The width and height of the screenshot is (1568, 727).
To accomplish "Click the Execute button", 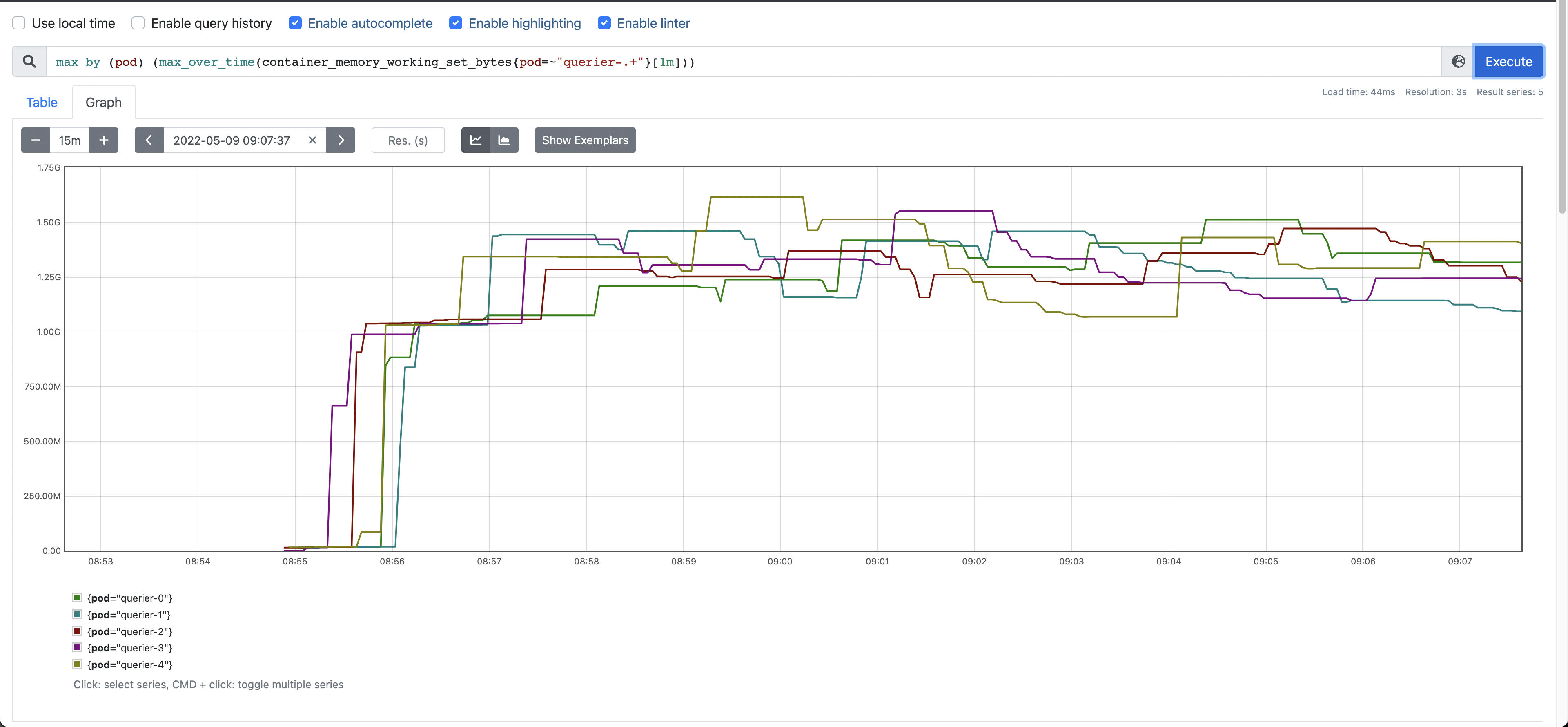I will coord(1508,61).
